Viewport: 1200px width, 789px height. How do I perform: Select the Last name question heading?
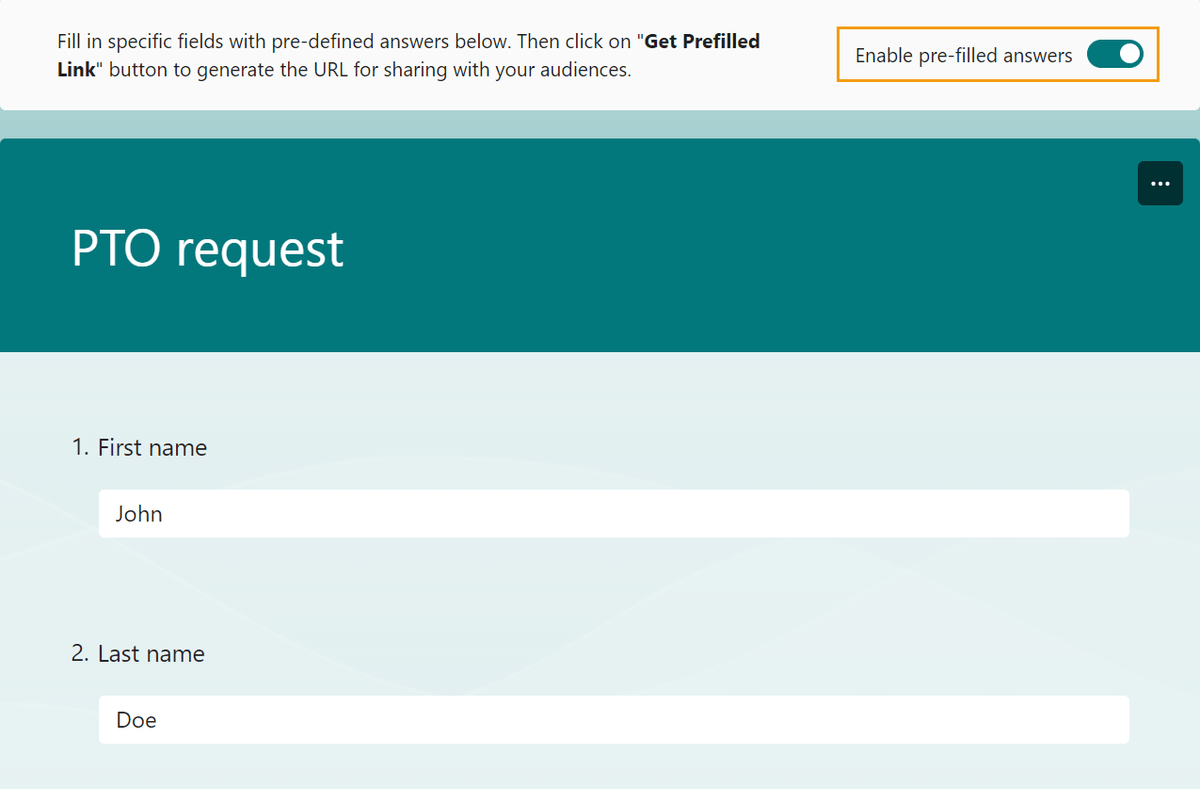[150, 653]
